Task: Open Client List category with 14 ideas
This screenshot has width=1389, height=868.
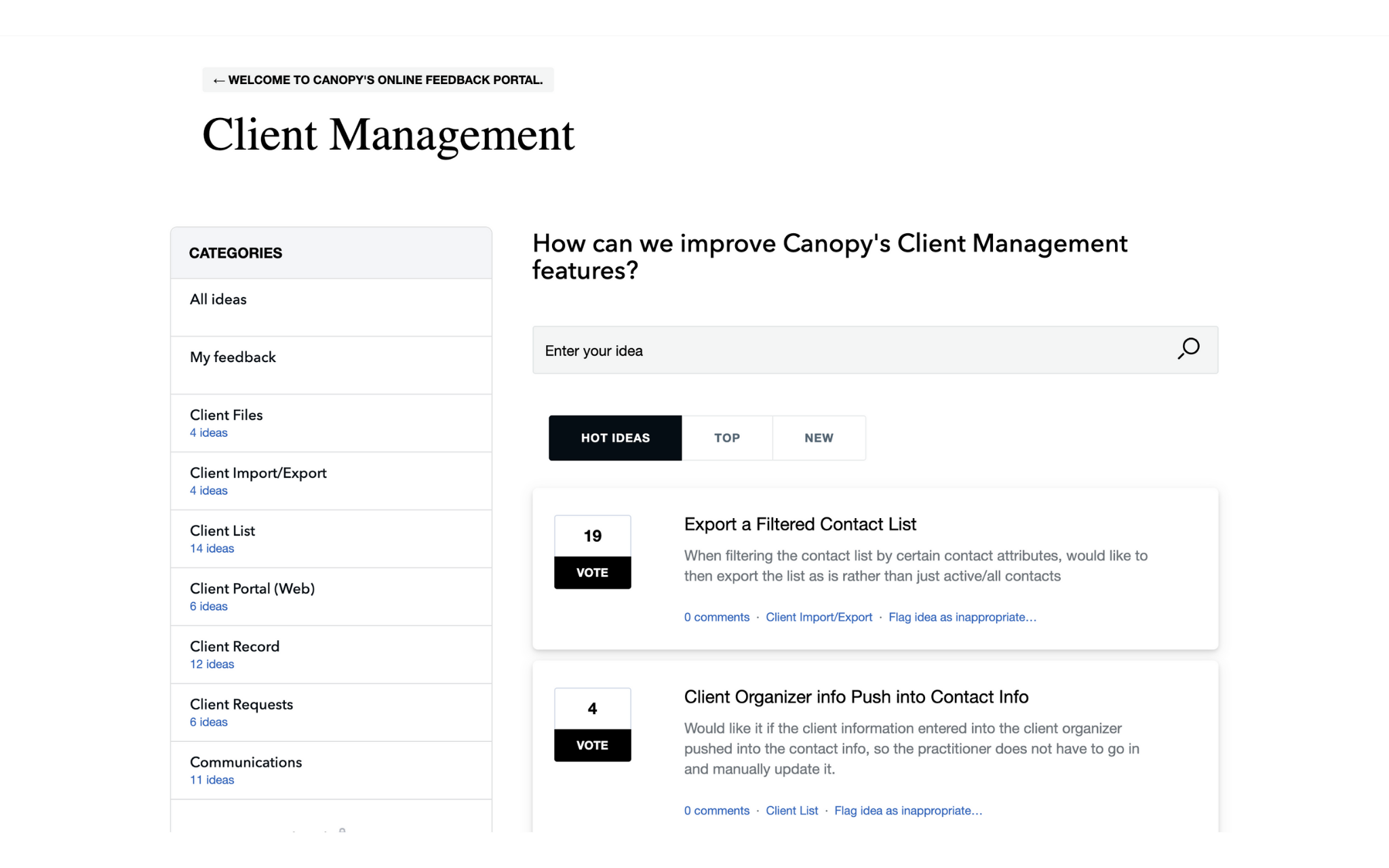Action: pos(222,531)
